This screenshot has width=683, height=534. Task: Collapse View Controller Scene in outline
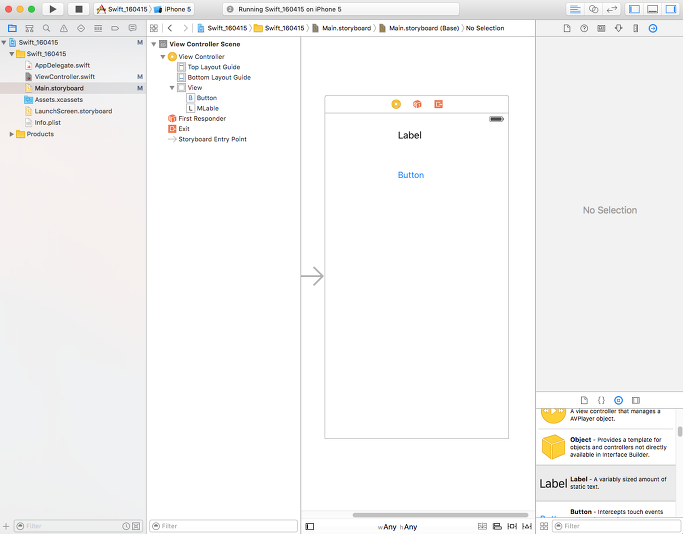(154, 44)
